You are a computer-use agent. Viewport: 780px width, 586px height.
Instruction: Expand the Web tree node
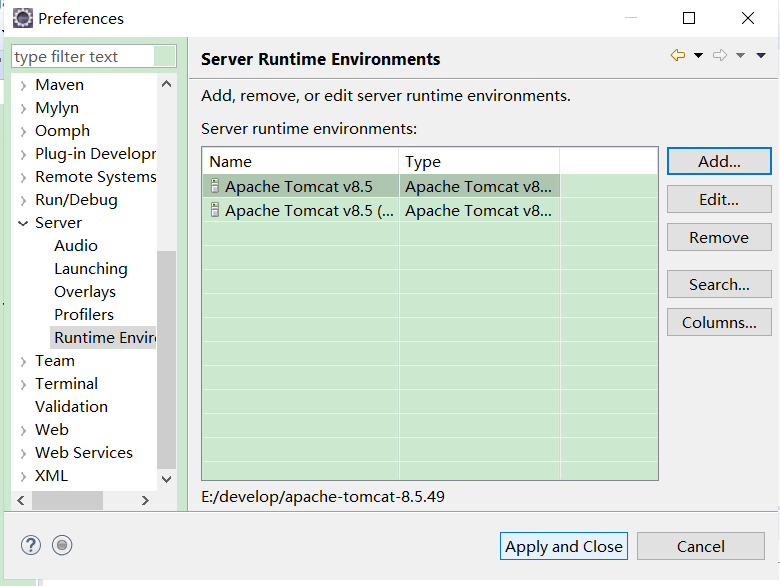pyautogui.click(x=23, y=430)
